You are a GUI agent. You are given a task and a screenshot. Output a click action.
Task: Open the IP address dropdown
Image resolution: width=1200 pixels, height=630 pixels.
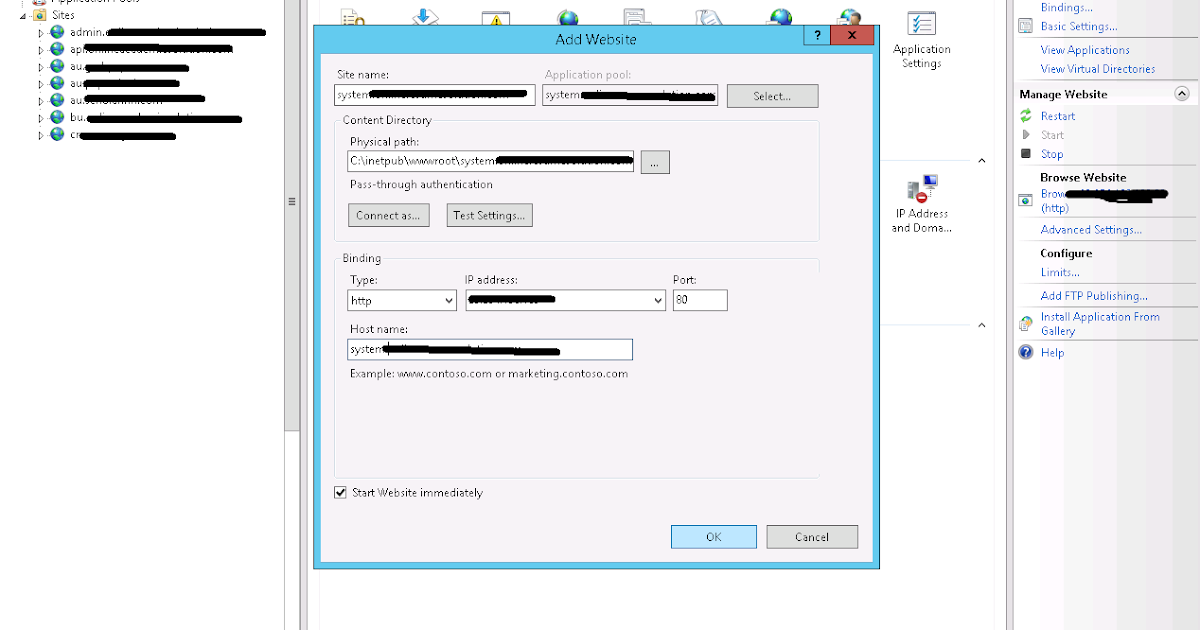[656, 300]
